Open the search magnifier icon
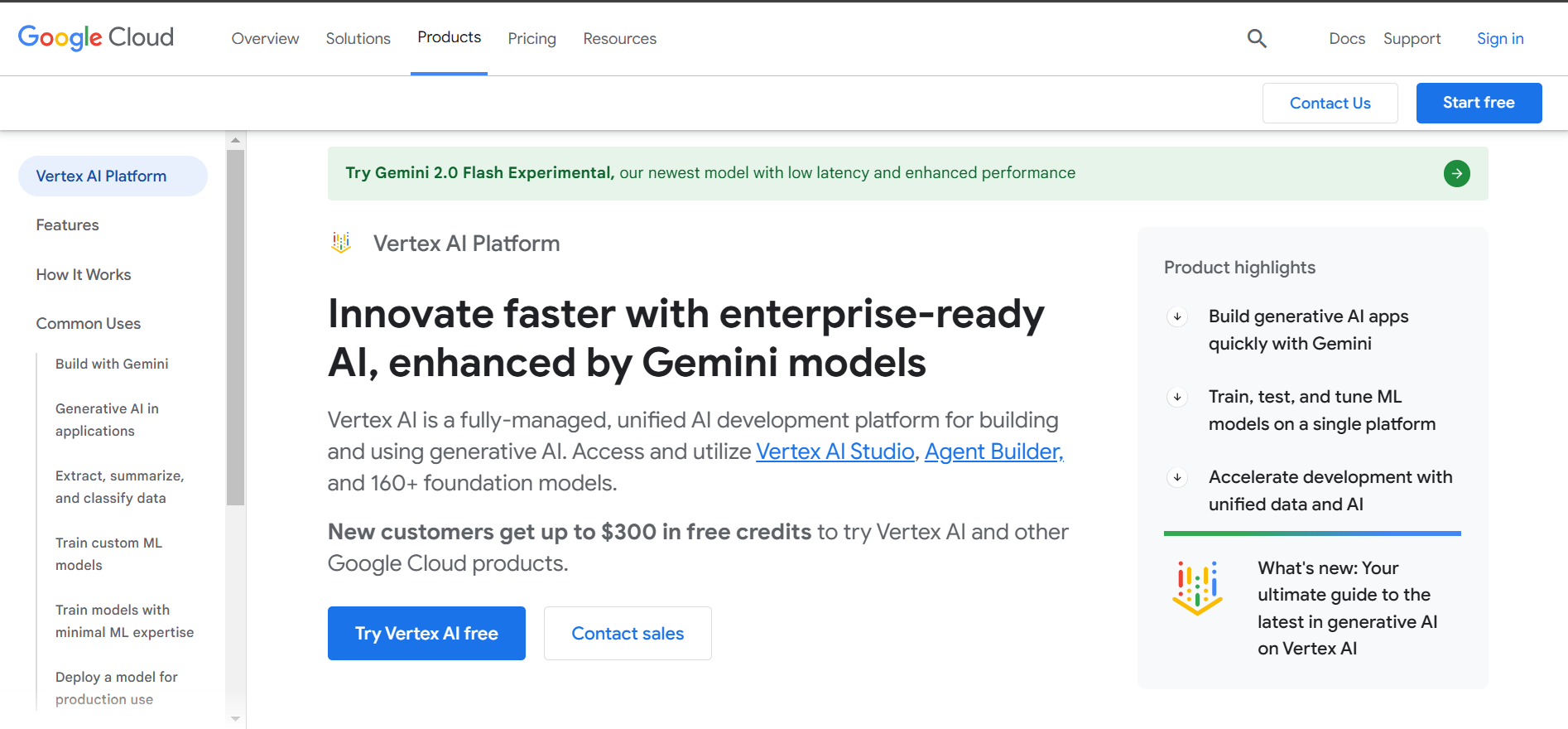 click(x=1257, y=38)
